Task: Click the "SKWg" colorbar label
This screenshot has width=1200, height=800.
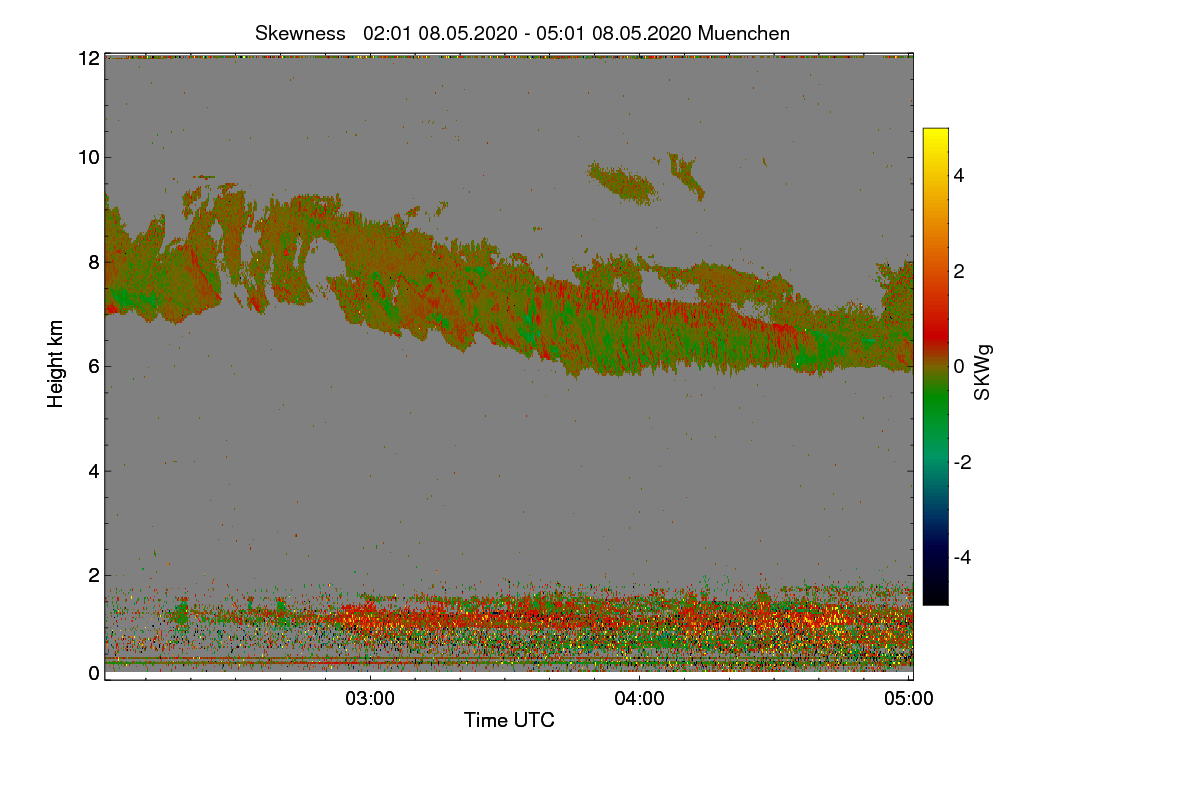Action: [983, 372]
